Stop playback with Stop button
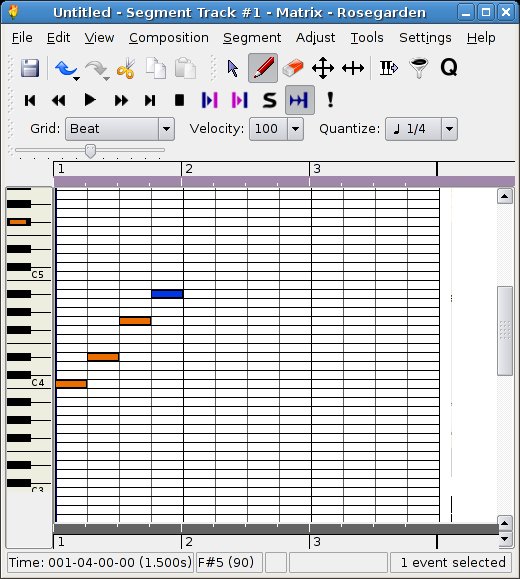Viewport: 520px width, 579px height. (179, 100)
